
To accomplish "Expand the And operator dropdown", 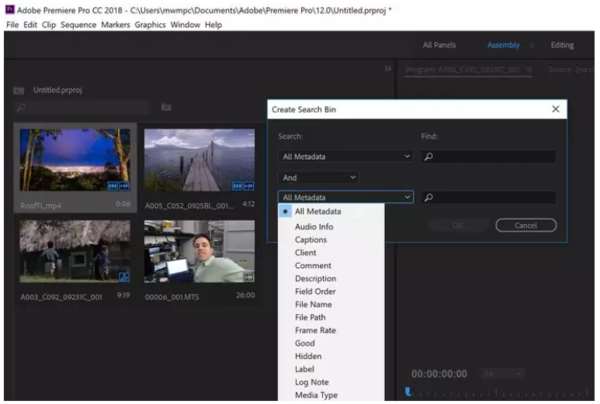I will coord(319,178).
